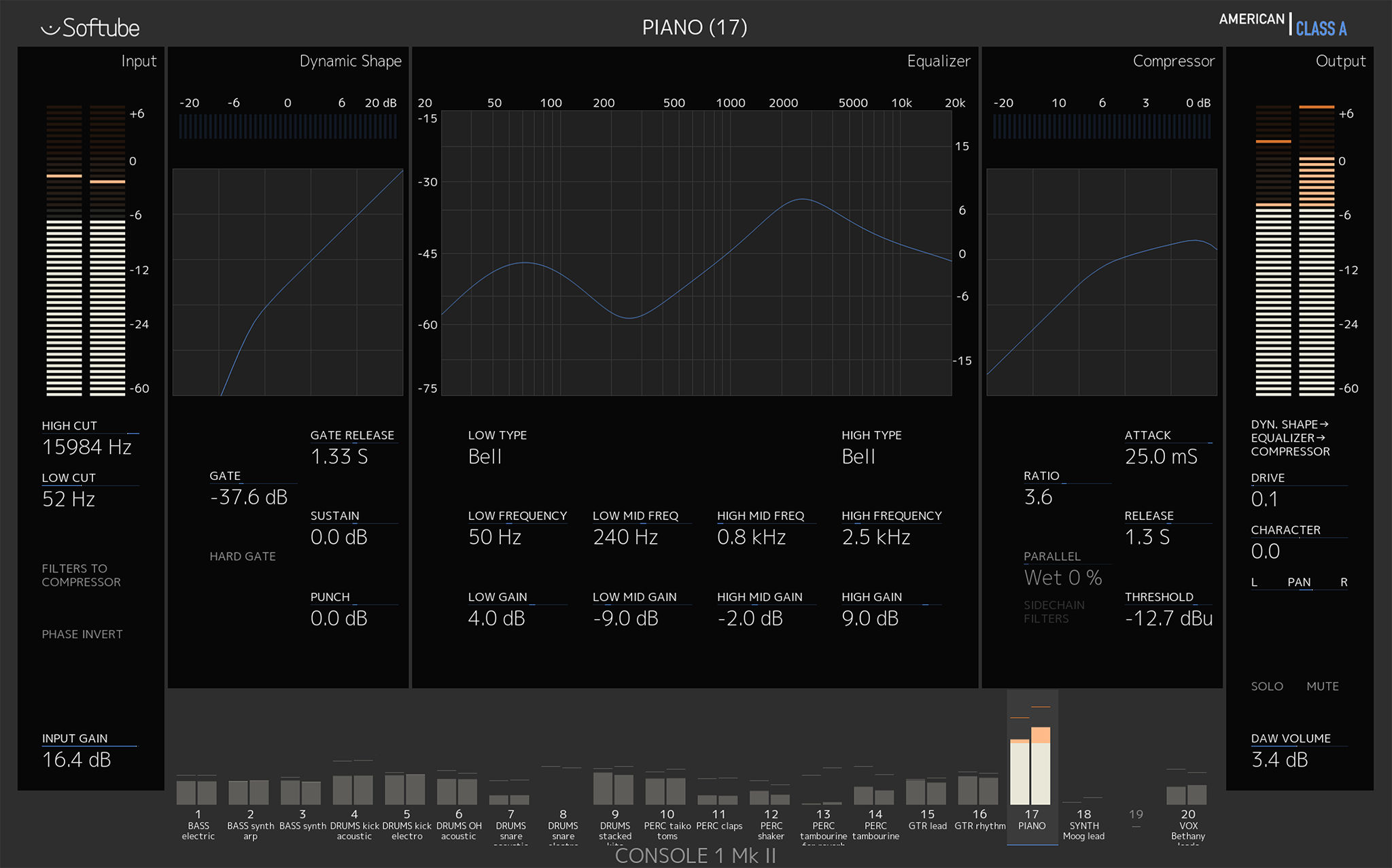Select channel 17 PIANO
Viewport: 1392px width, 868px height.
(1032, 768)
